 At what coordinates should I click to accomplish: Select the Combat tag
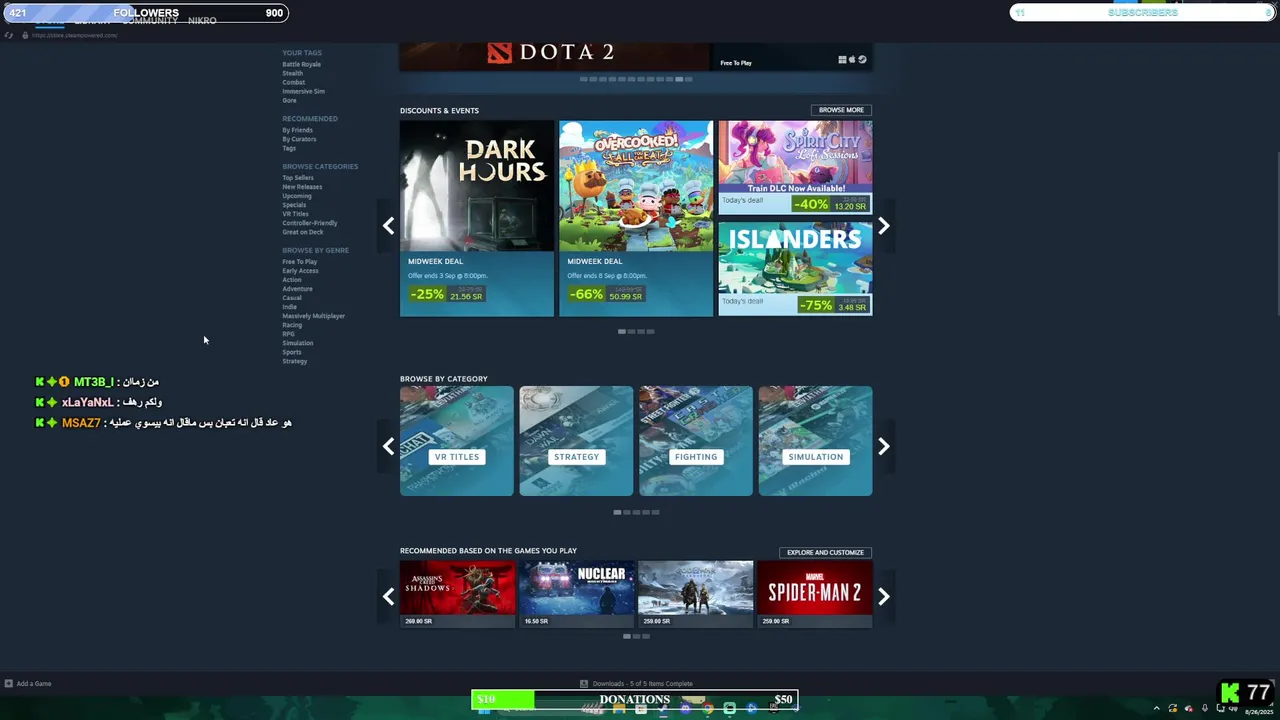[x=293, y=82]
